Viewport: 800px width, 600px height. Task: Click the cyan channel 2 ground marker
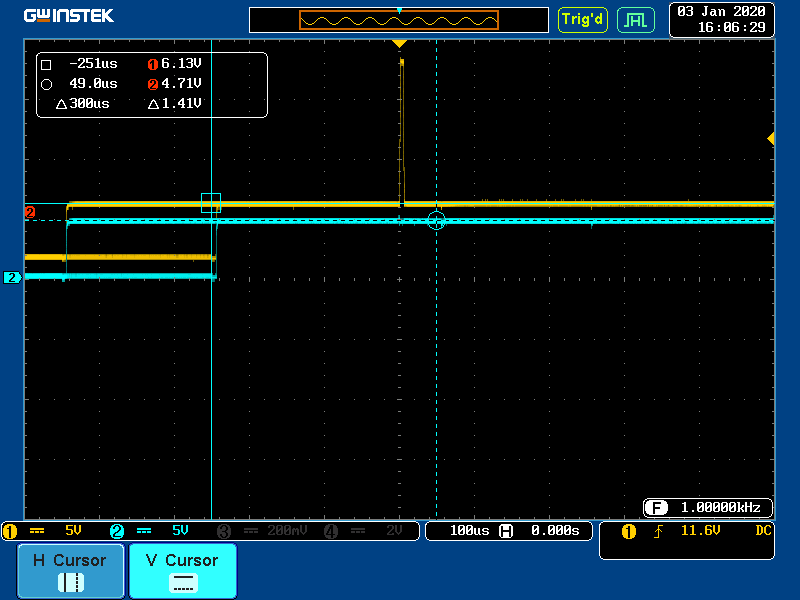[x=12, y=277]
